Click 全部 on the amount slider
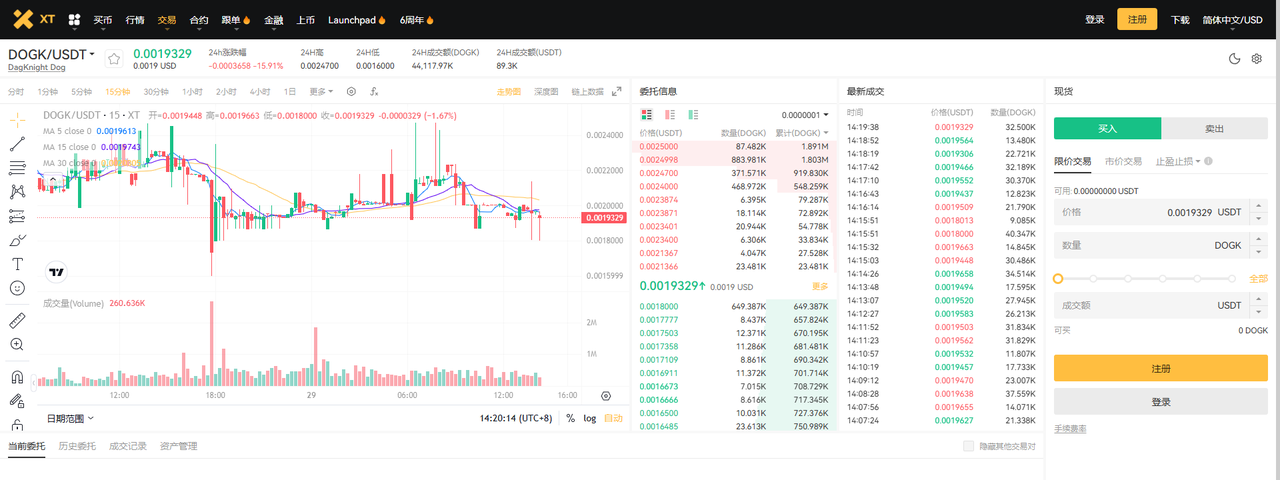Viewport: 1280px width, 480px height. [x=1258, y=278]
